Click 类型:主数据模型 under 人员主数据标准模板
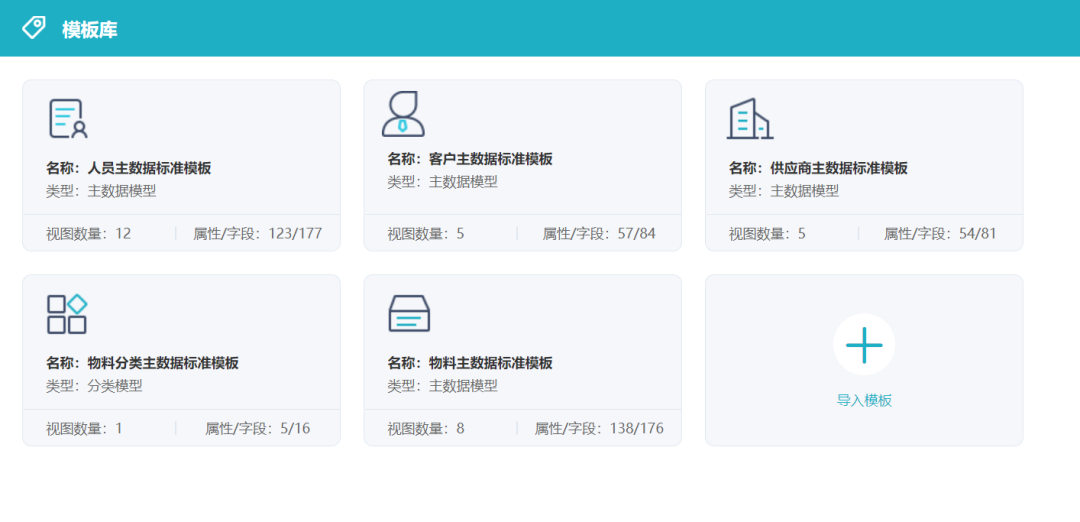The width and height of the screenshot is (1080, 522). [x=101, y=191]
